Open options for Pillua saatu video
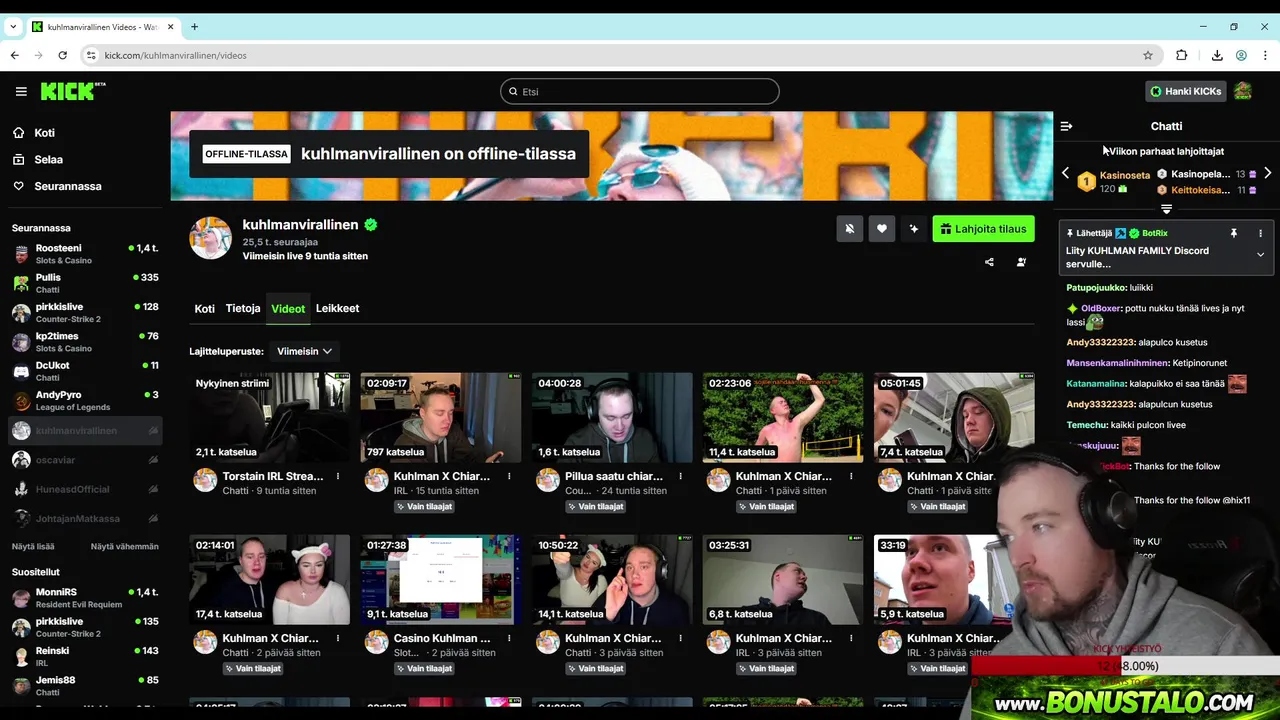1280x720 pixels. [x=680, y=476]
